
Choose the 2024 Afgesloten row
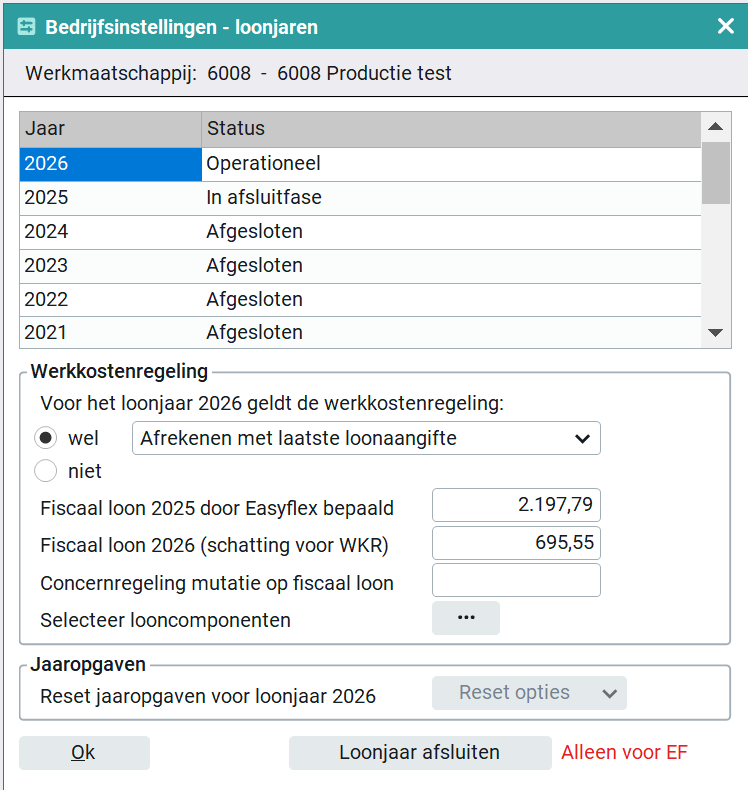pos(360,232)
